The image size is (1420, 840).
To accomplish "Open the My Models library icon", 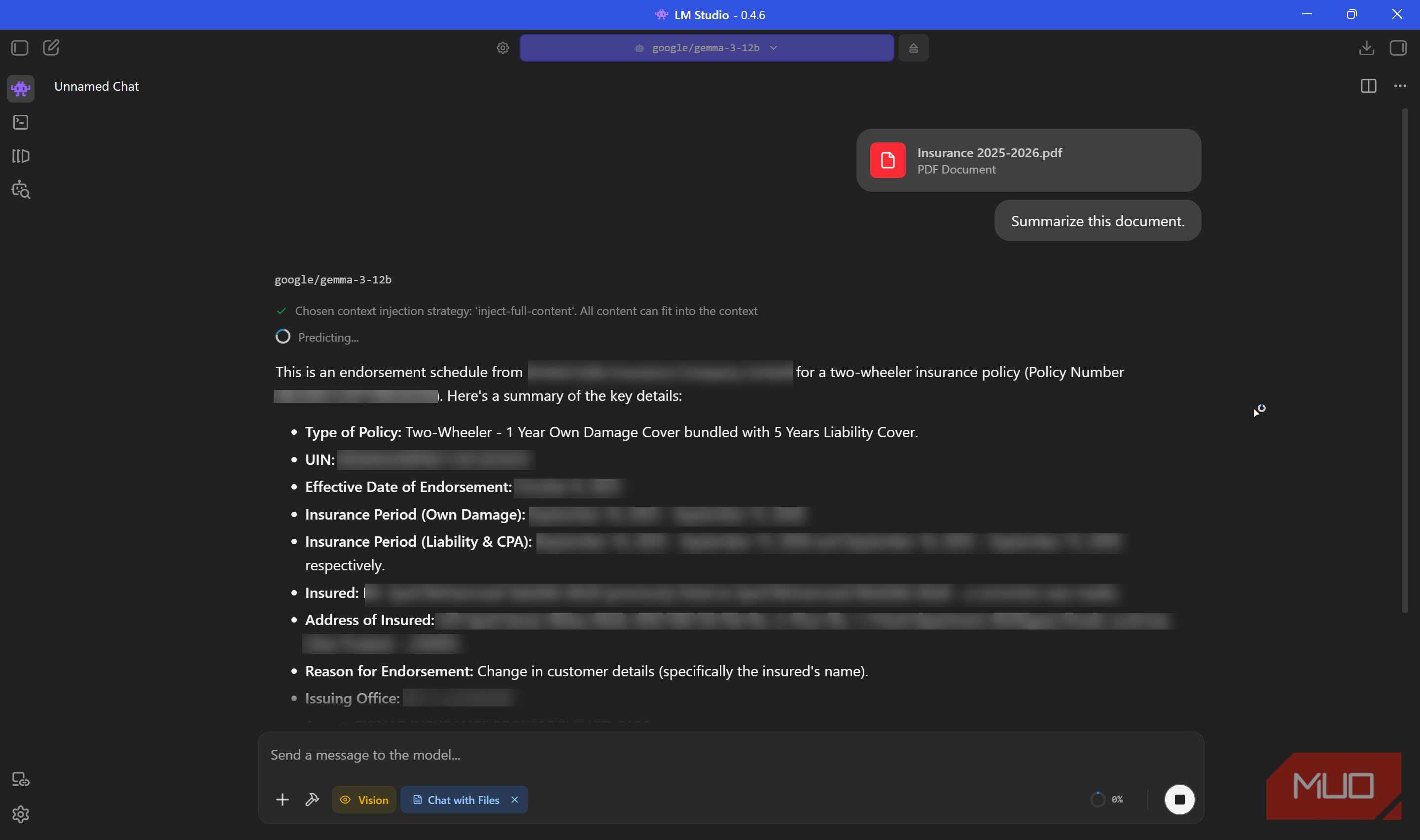I will [x=21, y=156].
